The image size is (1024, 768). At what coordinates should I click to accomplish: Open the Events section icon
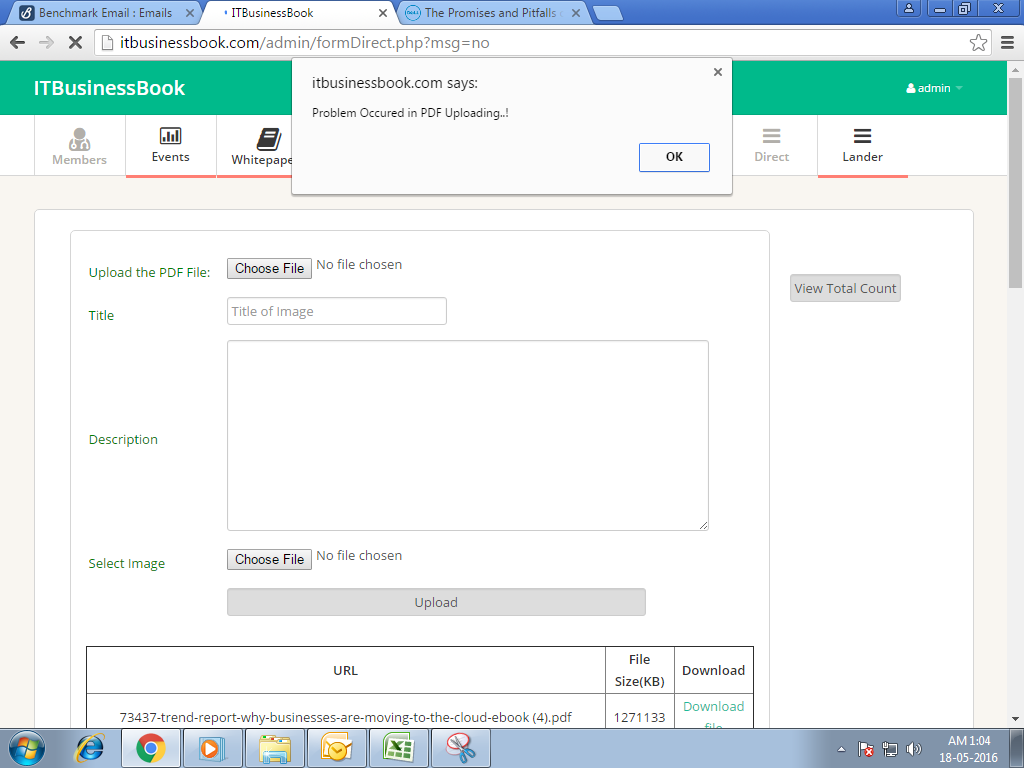[x=170, y=136]
